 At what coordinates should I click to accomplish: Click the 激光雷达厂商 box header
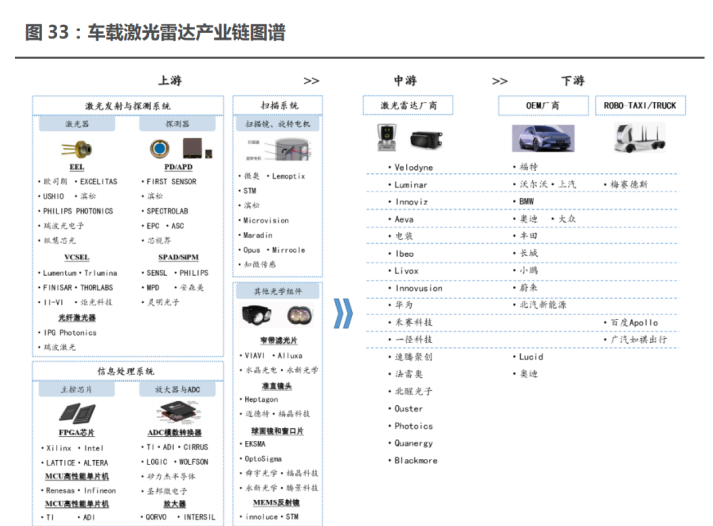pos(408,105)
